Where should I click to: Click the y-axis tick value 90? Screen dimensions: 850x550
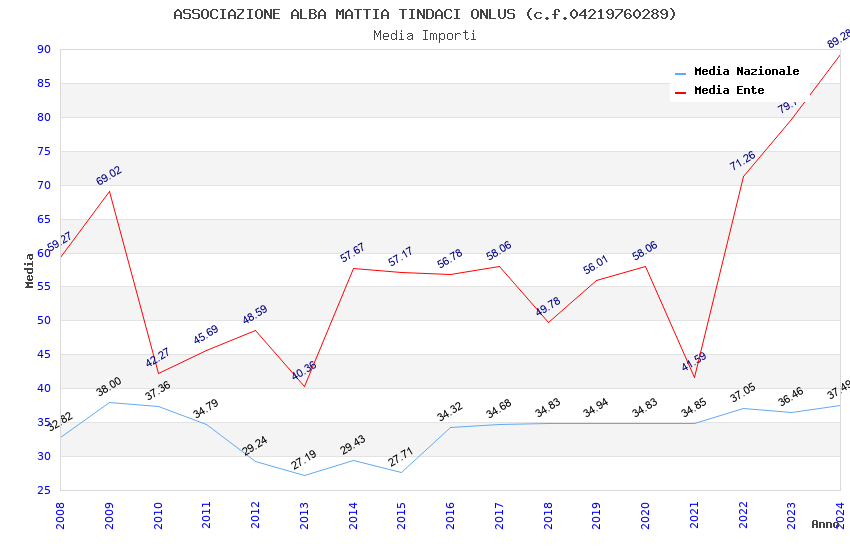click(44, 49)
